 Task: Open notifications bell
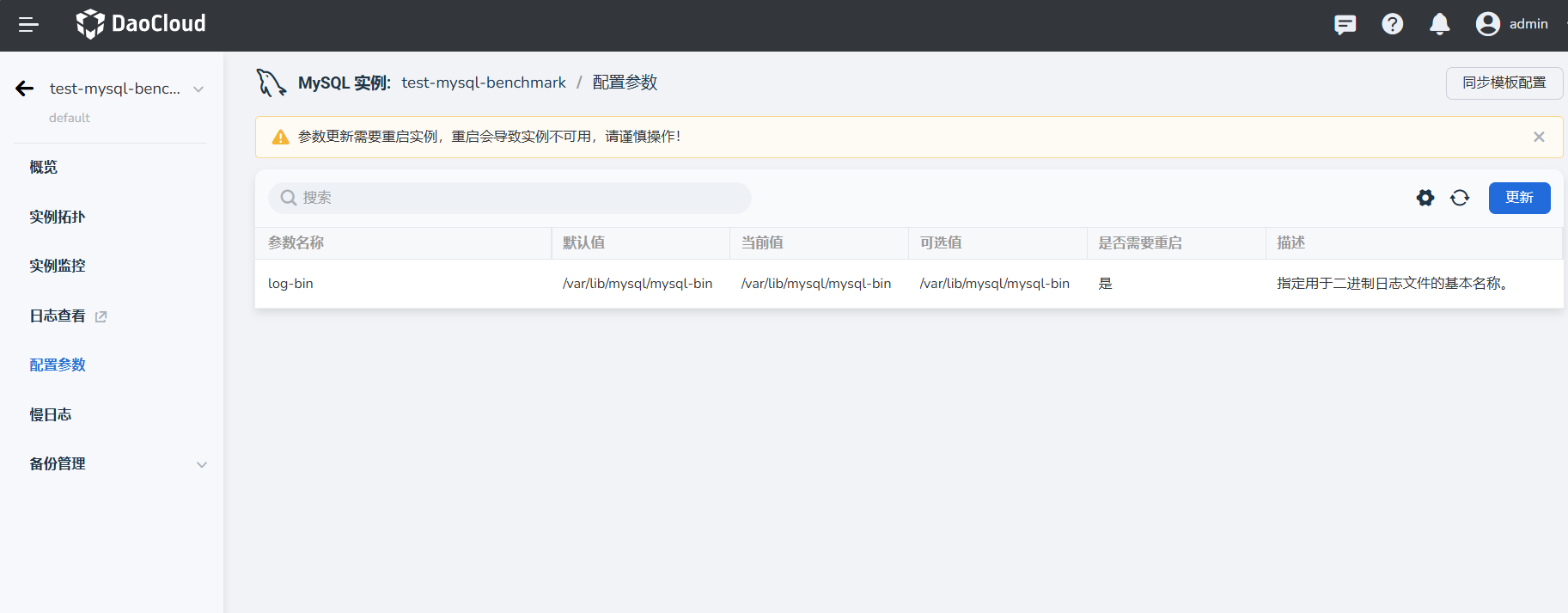1439,24
